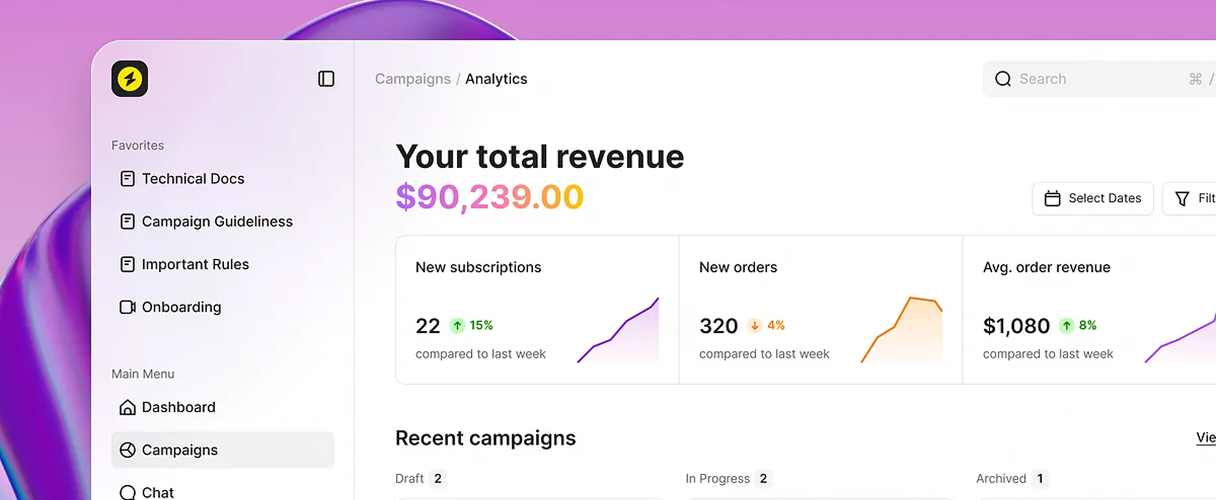The image size is (1216, 500).
Task: Collapse sidebar with the panel toggle icon
Action: click(x=326, y=79)
